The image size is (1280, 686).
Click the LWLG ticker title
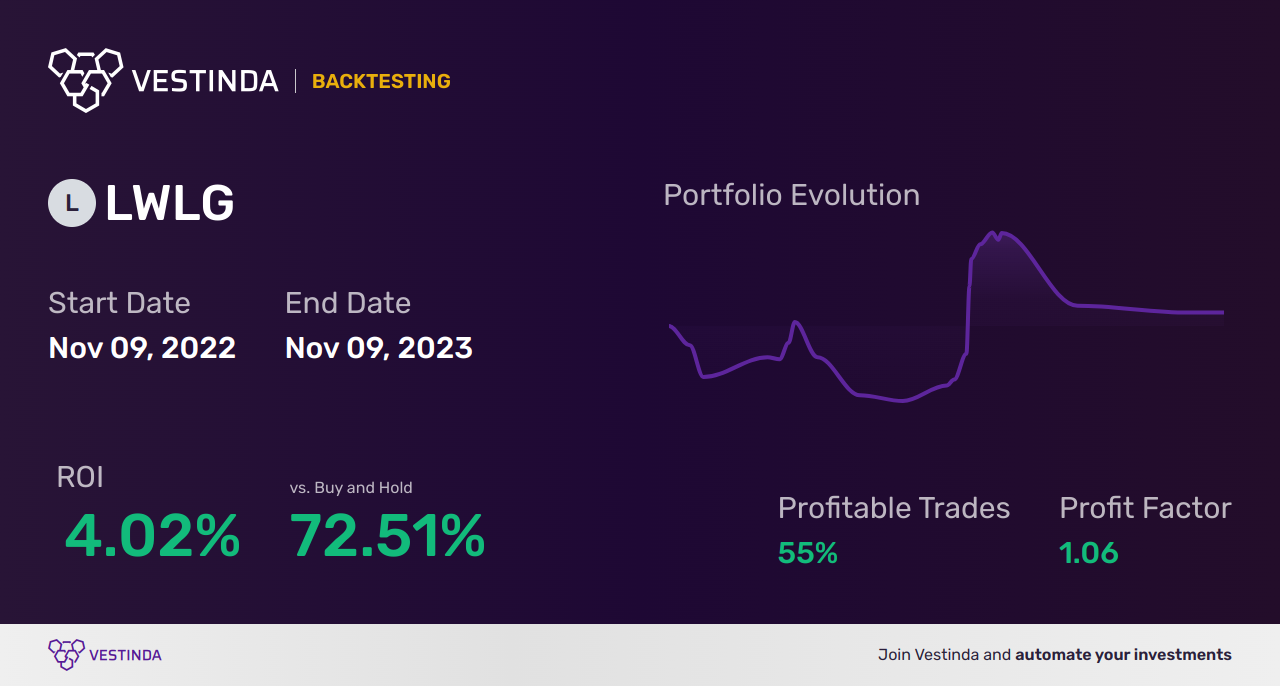[x=170, y=204]
